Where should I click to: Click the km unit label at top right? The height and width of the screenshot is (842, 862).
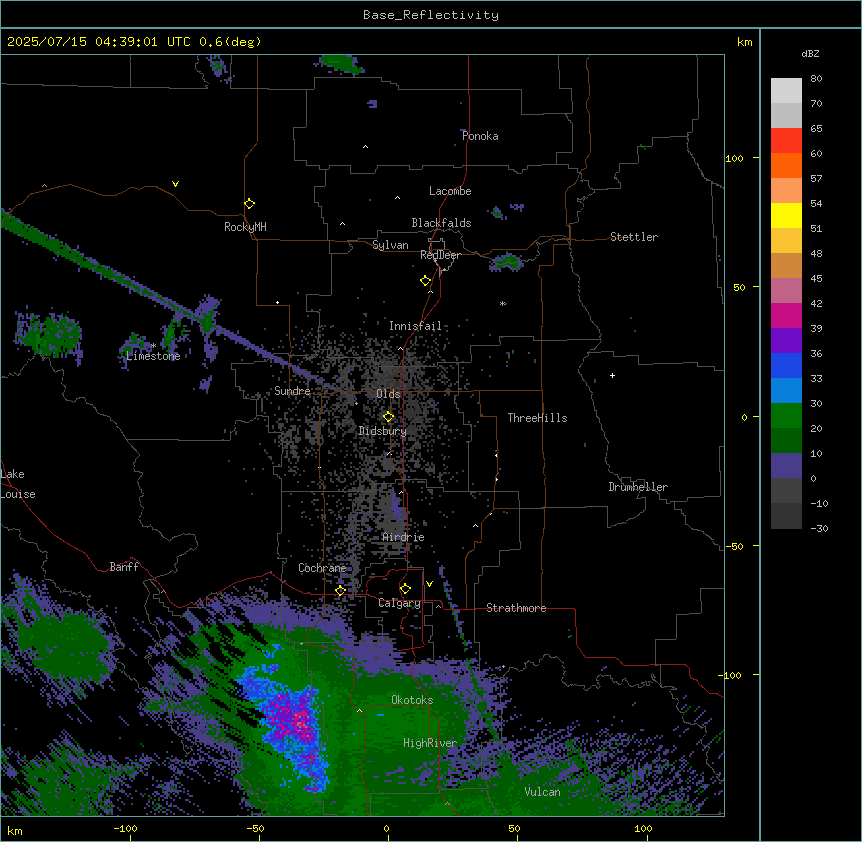tap(744, 42)
